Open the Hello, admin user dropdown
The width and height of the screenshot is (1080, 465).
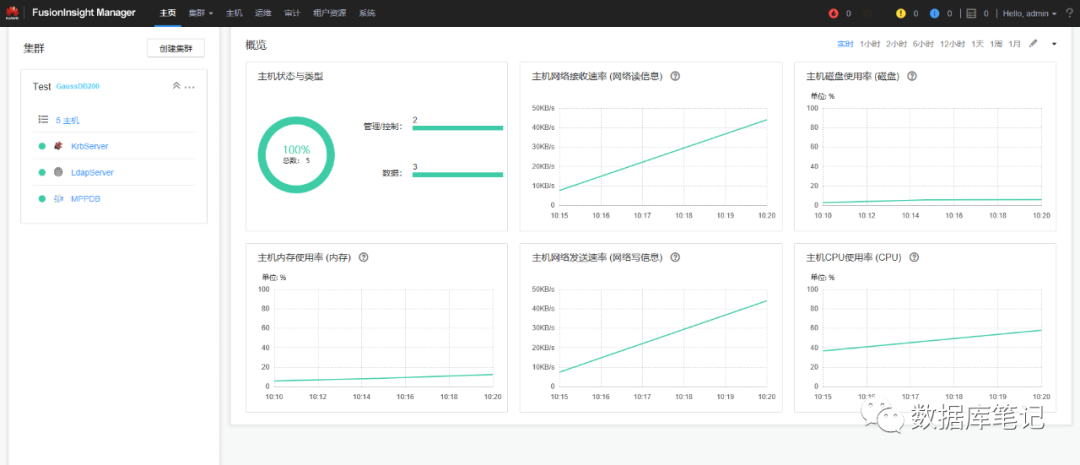coord(1027,13)
